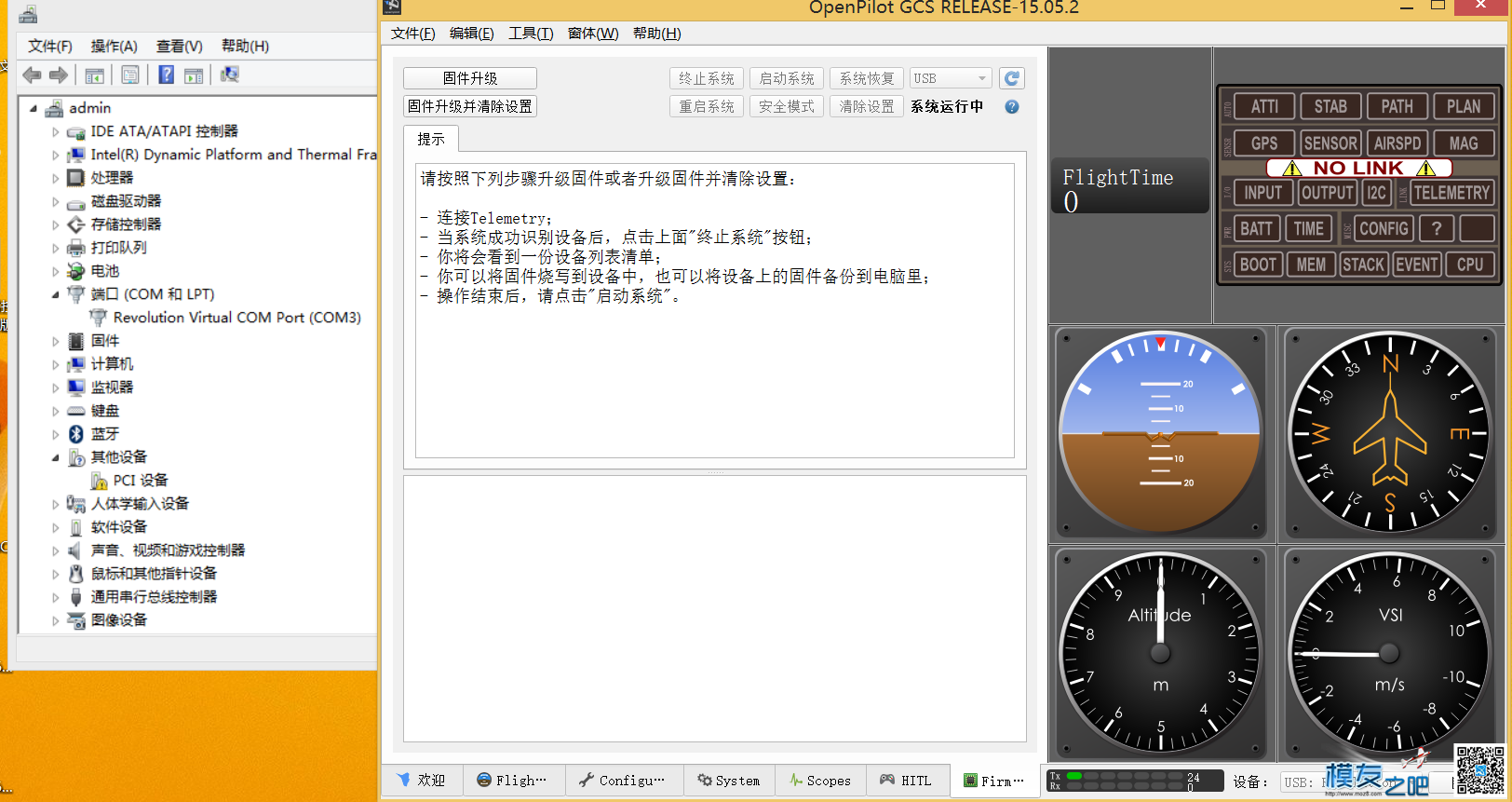Click the rescan refresh icon beside USB dropdown

[x=1012, y=78]
